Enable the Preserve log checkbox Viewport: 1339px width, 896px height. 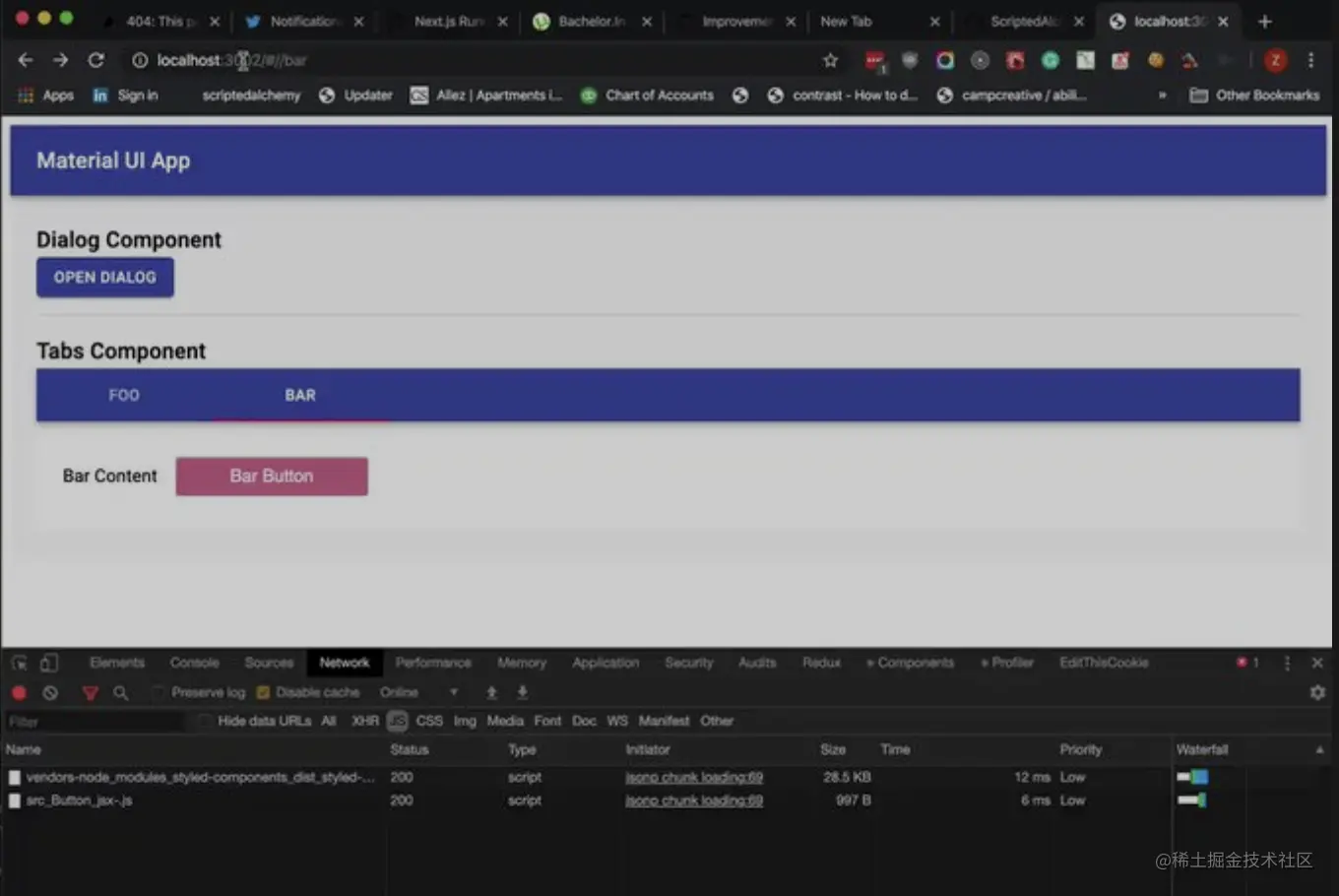159,692
